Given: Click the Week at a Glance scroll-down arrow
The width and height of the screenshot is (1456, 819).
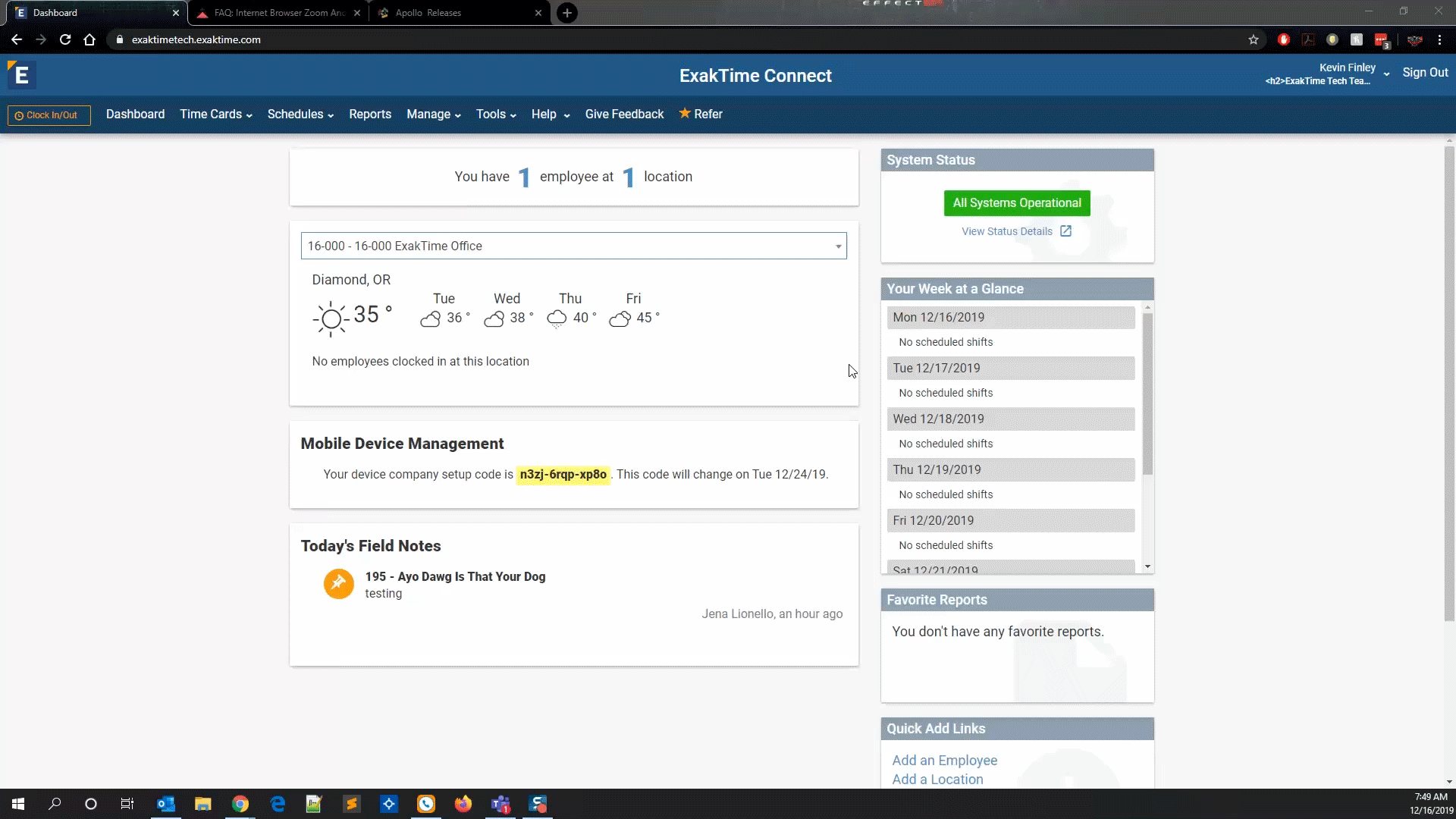Looking at the screenshot, I should coord(1147,566).
